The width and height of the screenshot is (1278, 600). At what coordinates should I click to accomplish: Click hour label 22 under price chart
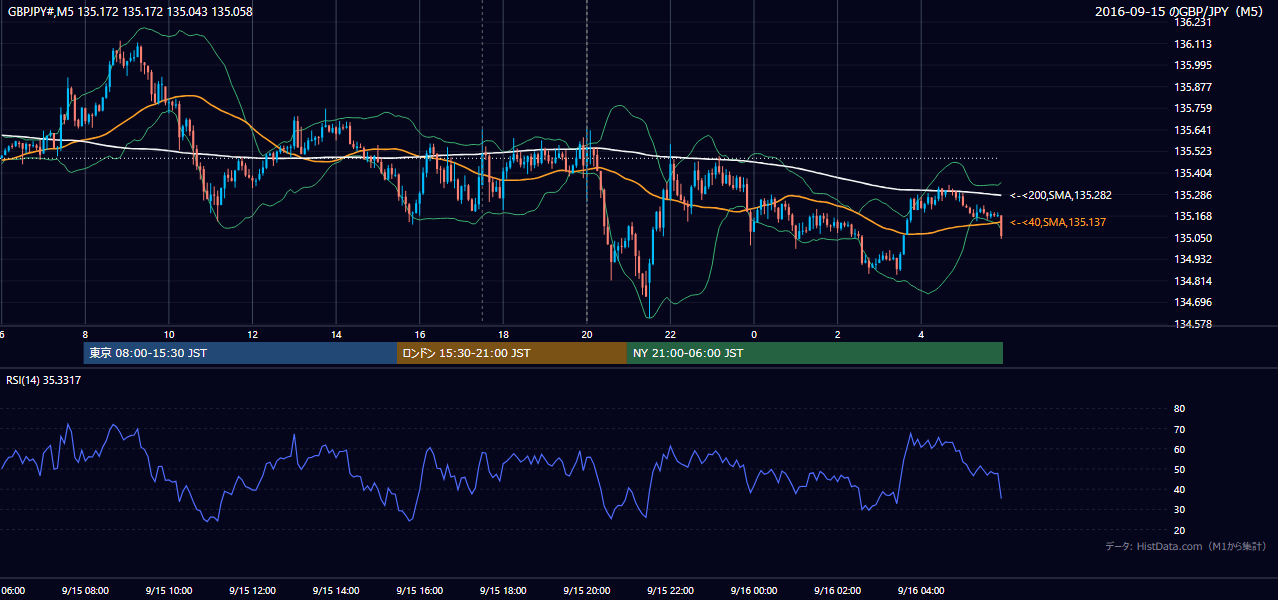670,334
